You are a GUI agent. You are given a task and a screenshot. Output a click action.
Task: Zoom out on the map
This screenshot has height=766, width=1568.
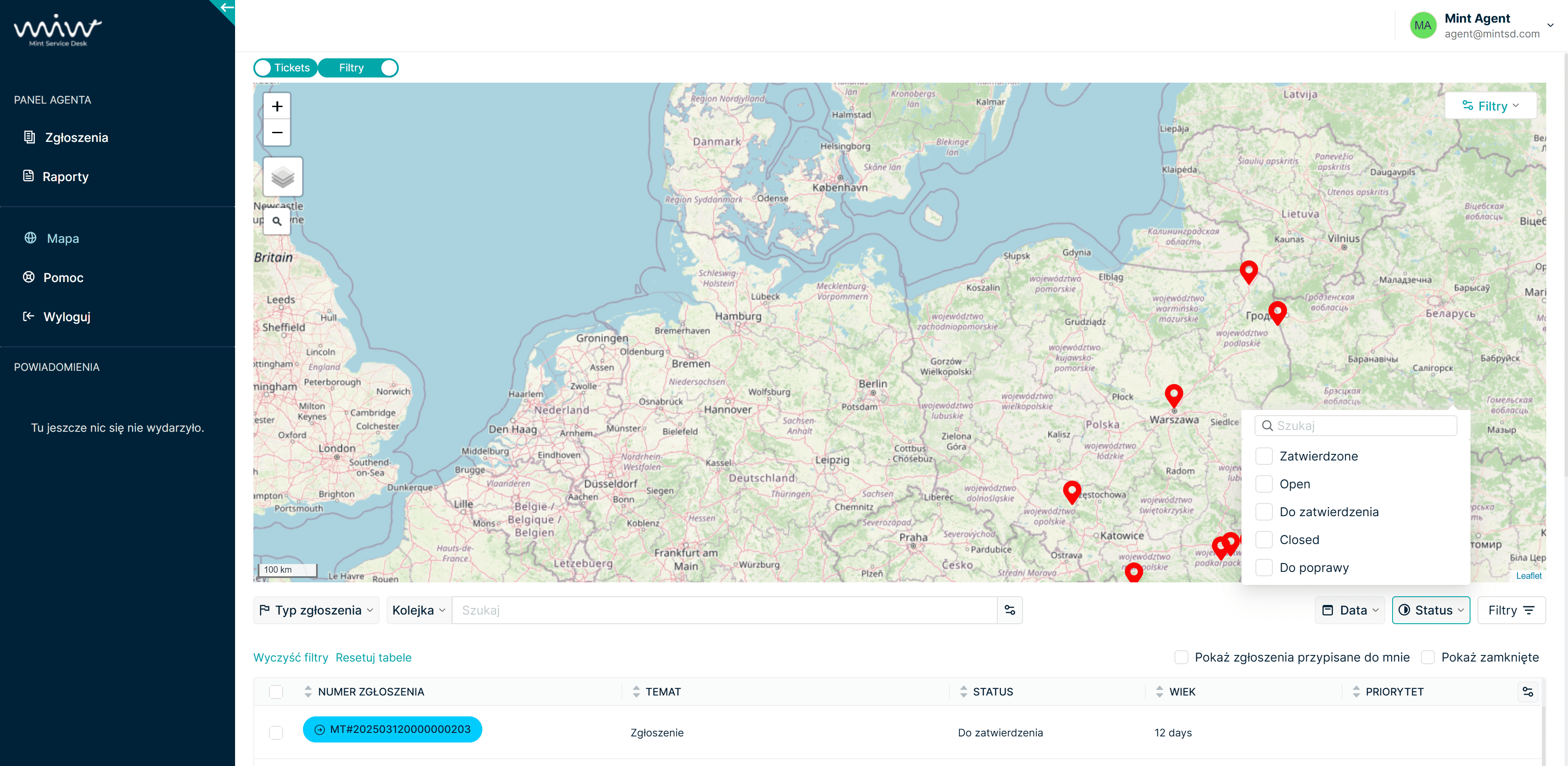pos(277,133)
